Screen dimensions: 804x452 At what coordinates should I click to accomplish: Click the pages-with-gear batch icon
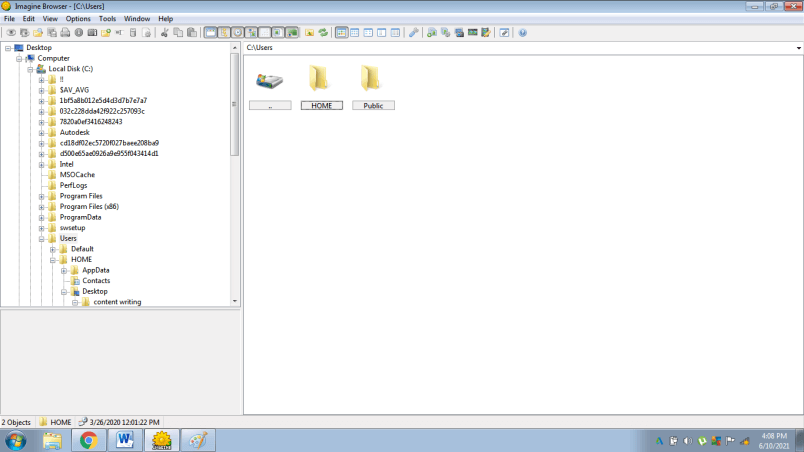[446, 33]
